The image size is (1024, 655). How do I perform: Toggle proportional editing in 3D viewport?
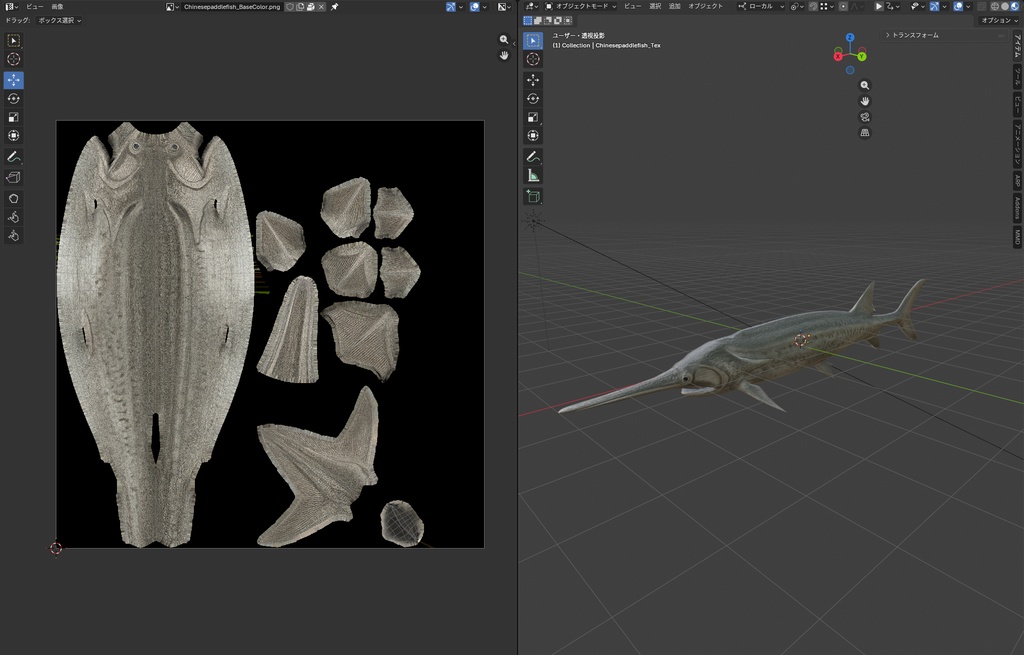pyautogui.click(x=843, y=7)
